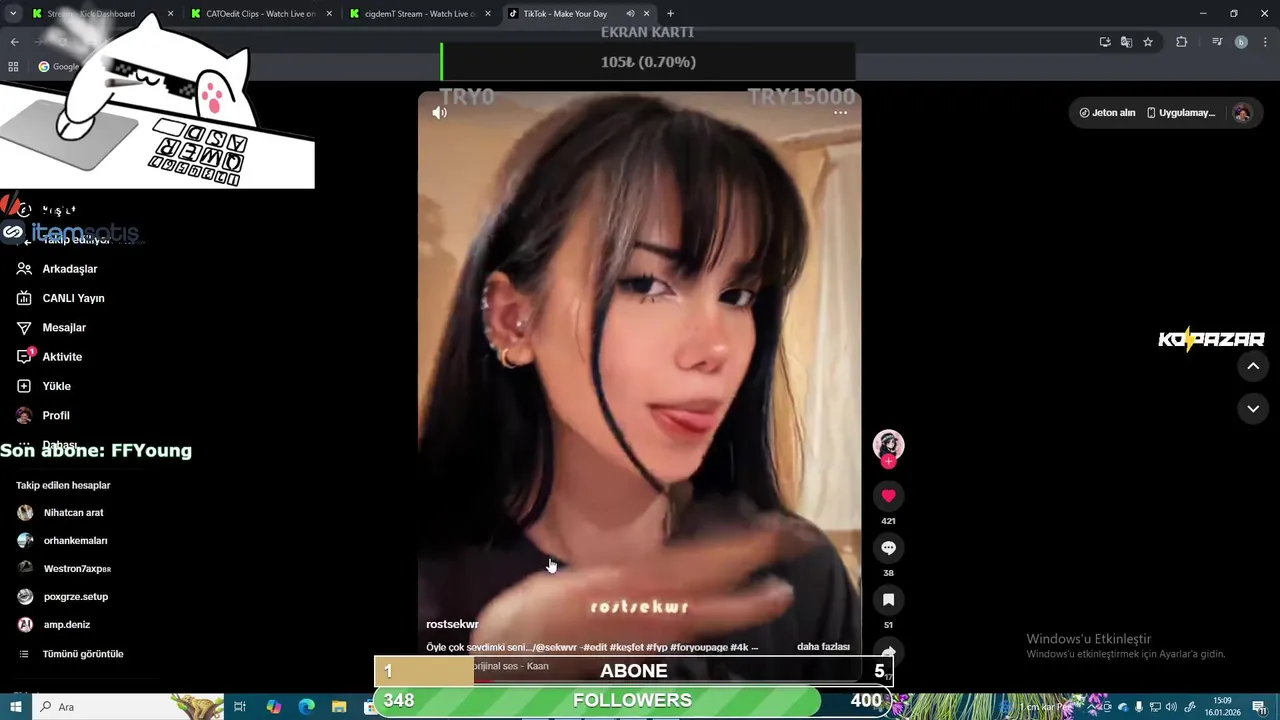Open the followed account orhankemaları

point(62,541)
